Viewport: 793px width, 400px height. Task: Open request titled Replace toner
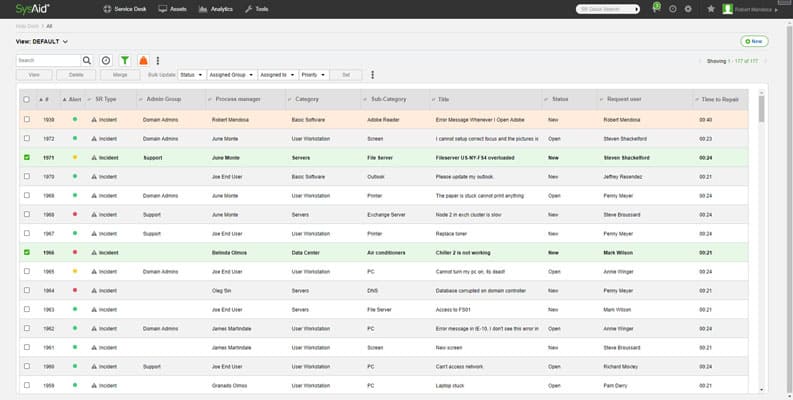pyautogui.click(x=451, y=234)
